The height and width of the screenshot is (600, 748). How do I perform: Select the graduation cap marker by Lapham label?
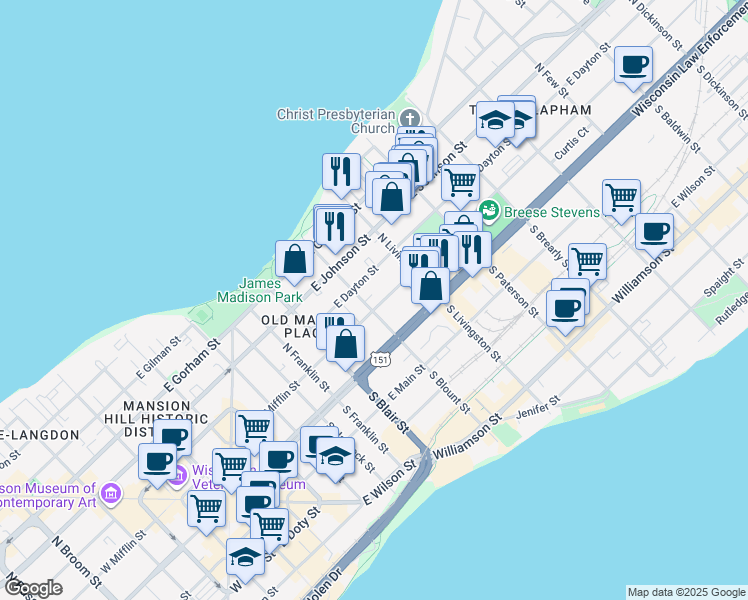(495, 121)
